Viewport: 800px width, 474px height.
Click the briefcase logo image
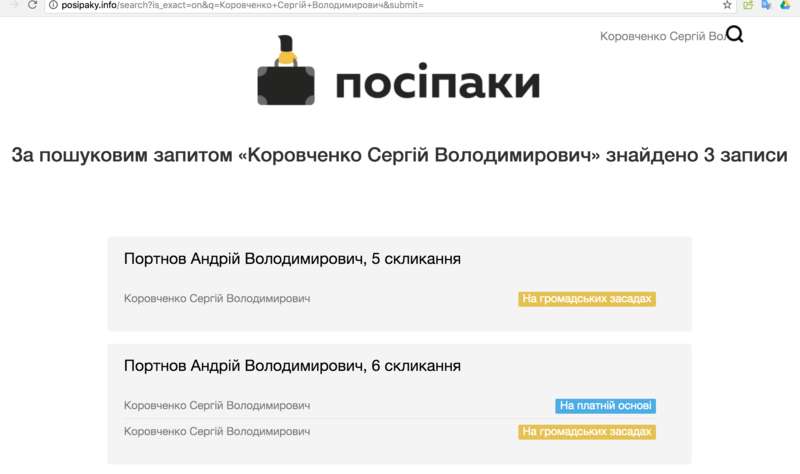(286, 70)
